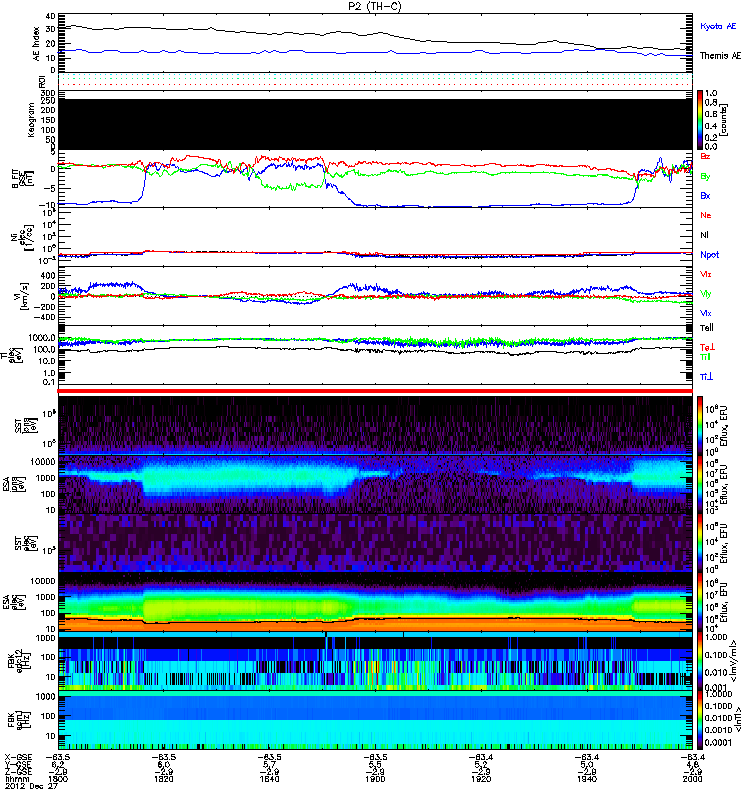The height and width of the screenshot is (800, 750).
Task: Select the 1800 time tick label
Action: [57, 779]
